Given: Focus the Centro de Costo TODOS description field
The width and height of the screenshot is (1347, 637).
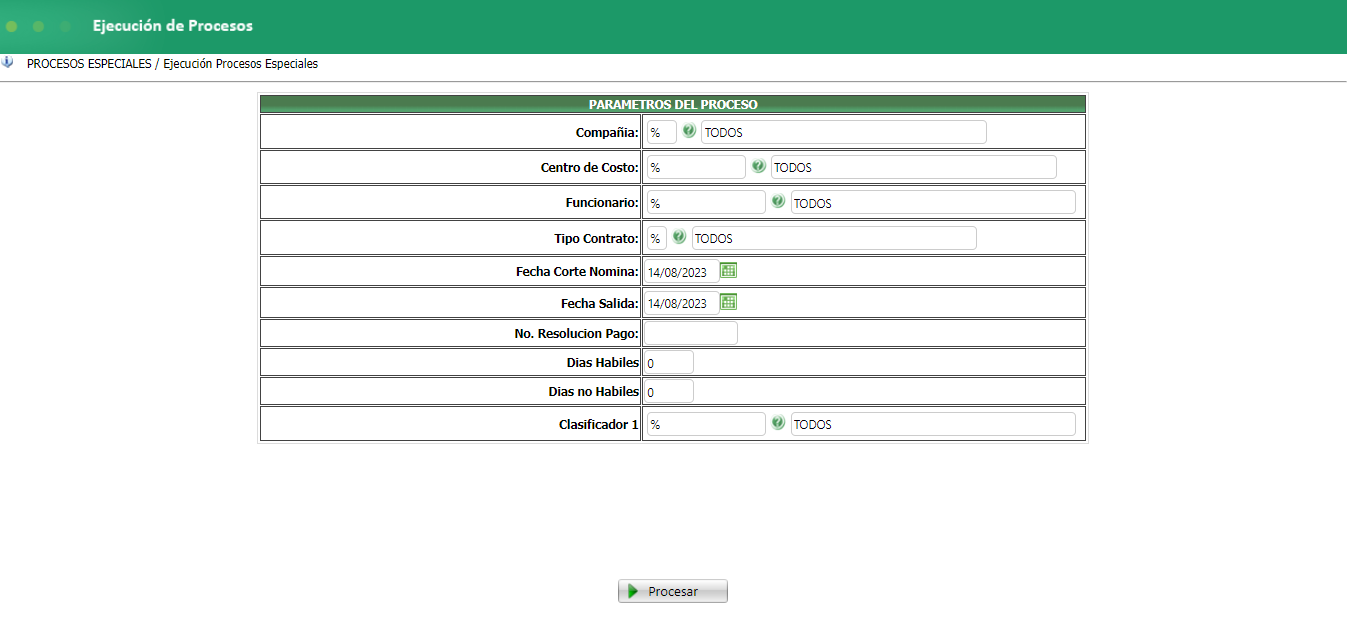Looking at the screenshot, I should [x=913, y=167].
